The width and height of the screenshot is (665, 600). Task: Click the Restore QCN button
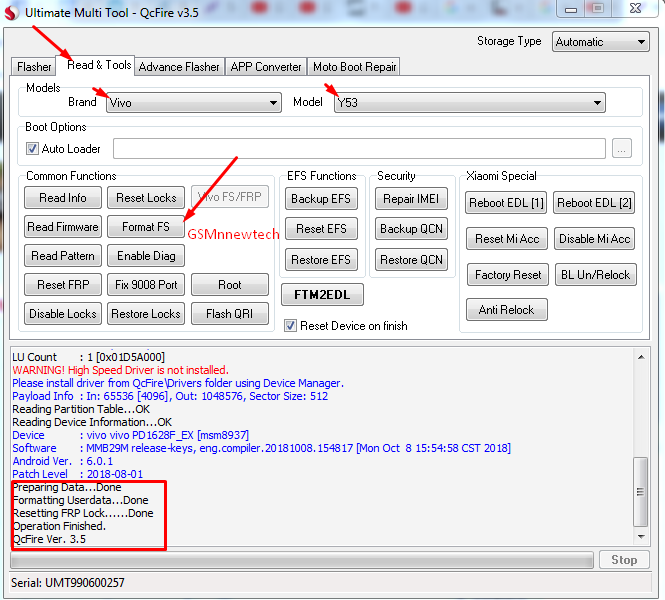411,260
